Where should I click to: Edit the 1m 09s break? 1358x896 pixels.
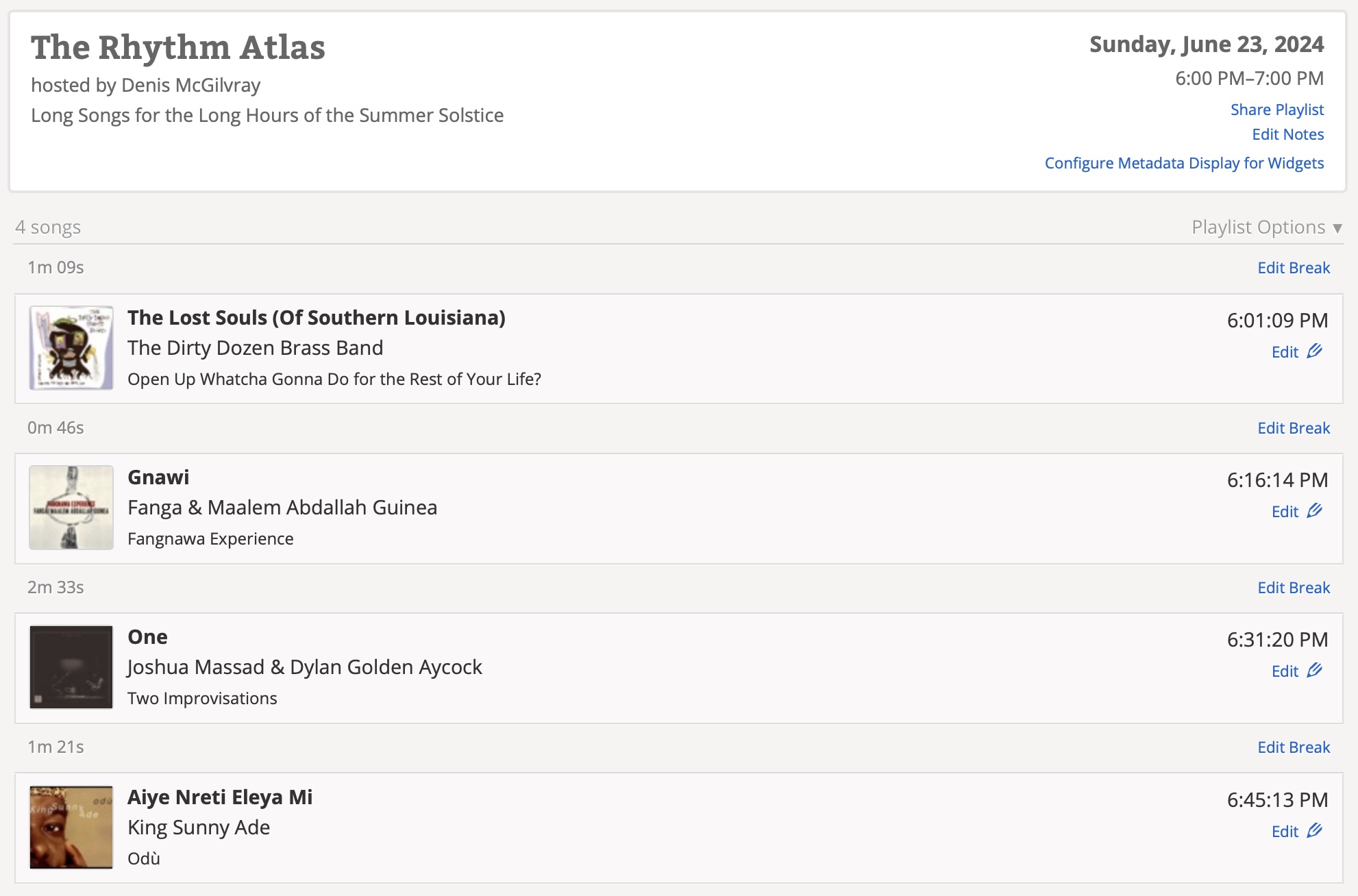click(1293, 268)
